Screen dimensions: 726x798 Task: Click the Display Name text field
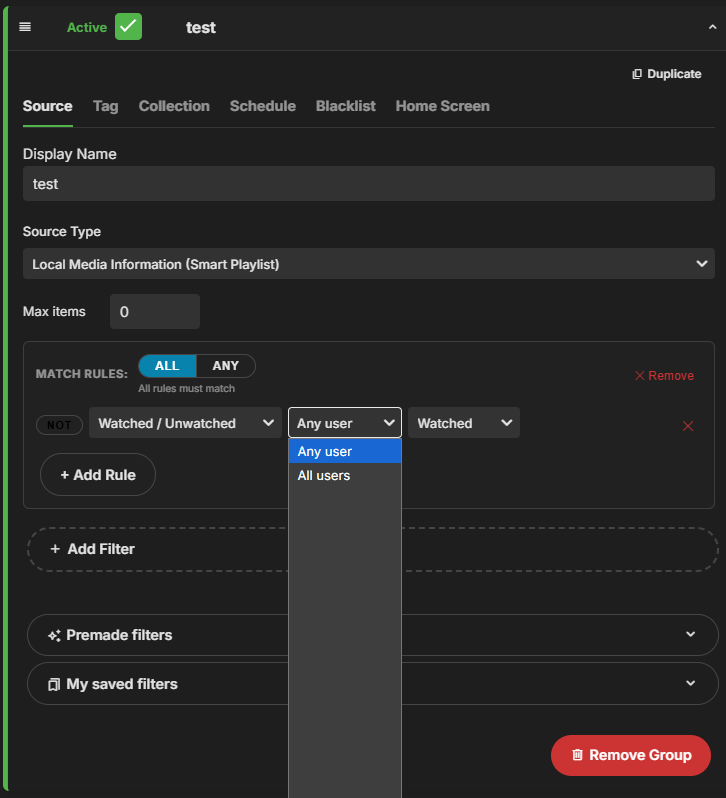[x=368, y=184]
